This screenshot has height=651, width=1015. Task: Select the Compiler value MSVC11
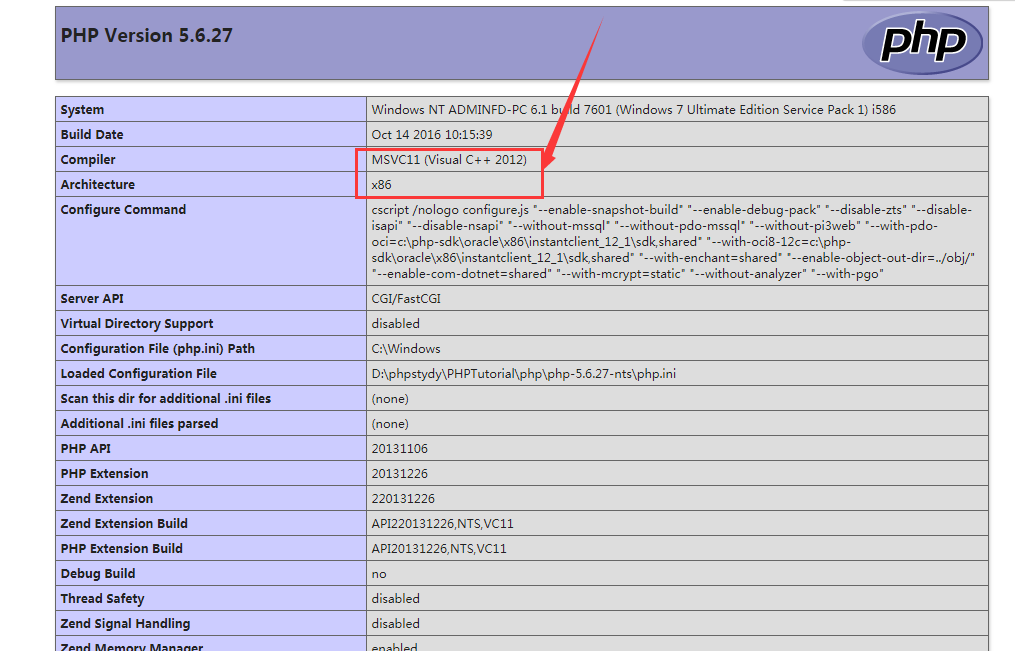click(x=436, y=159)
